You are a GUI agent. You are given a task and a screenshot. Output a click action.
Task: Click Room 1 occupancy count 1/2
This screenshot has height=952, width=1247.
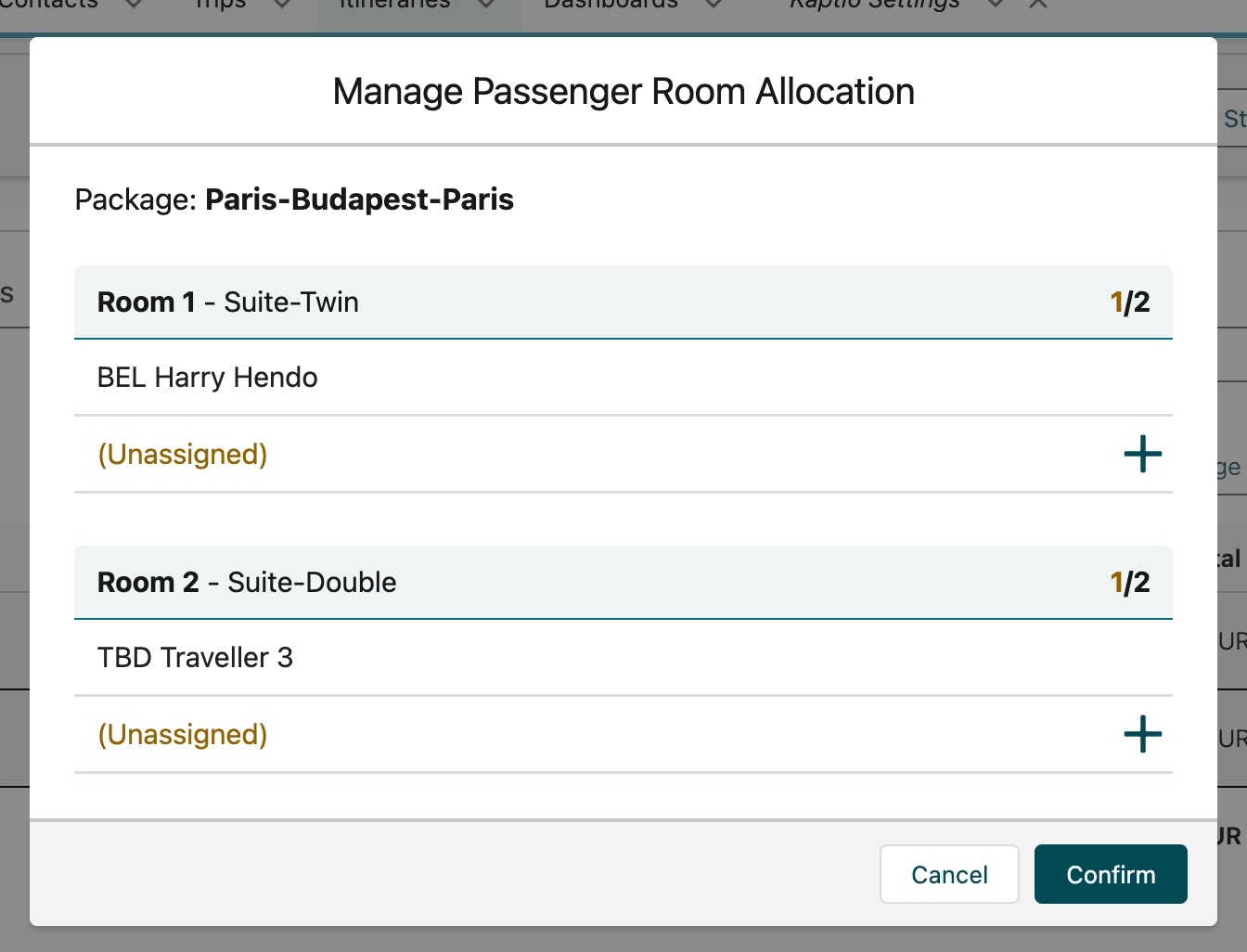1129,302
